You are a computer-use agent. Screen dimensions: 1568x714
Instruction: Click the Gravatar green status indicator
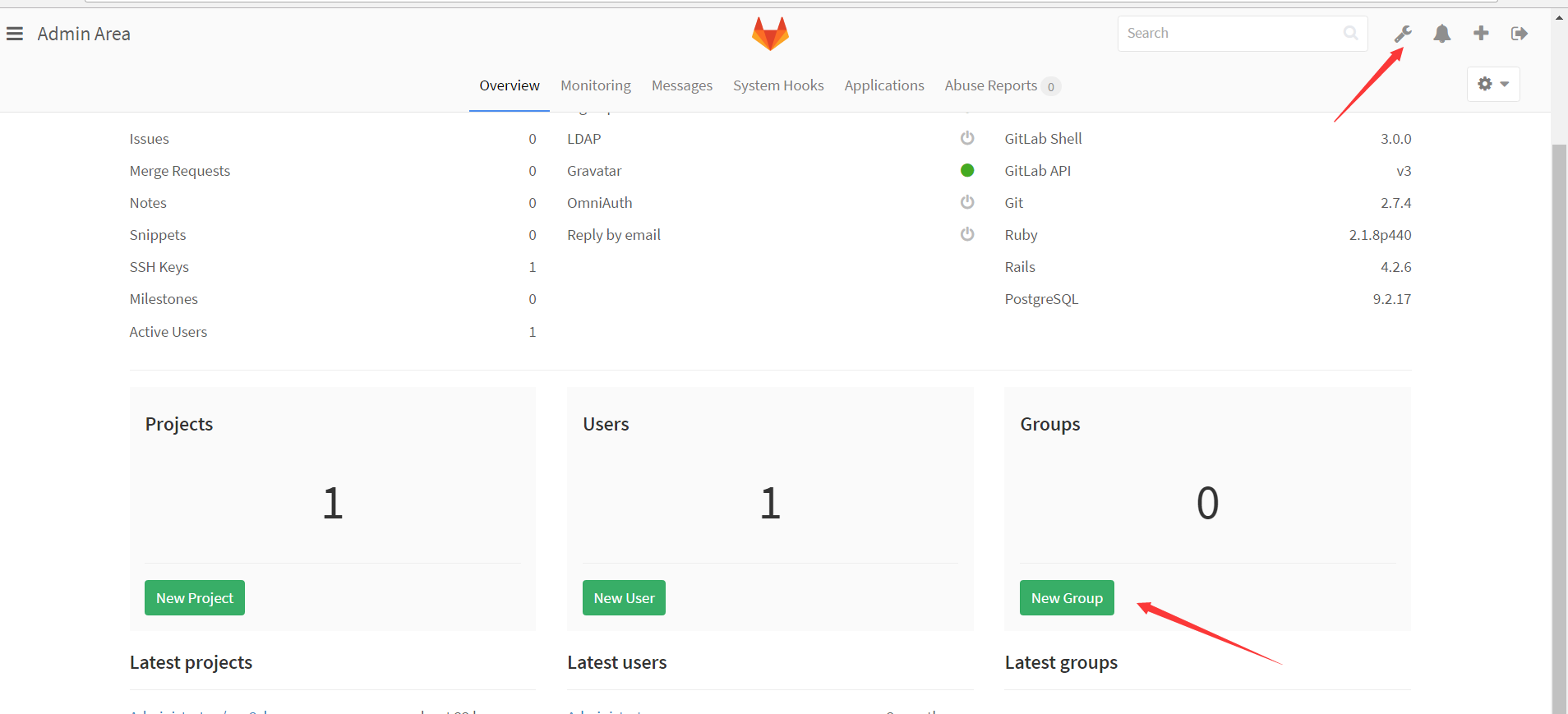(967, 171)
